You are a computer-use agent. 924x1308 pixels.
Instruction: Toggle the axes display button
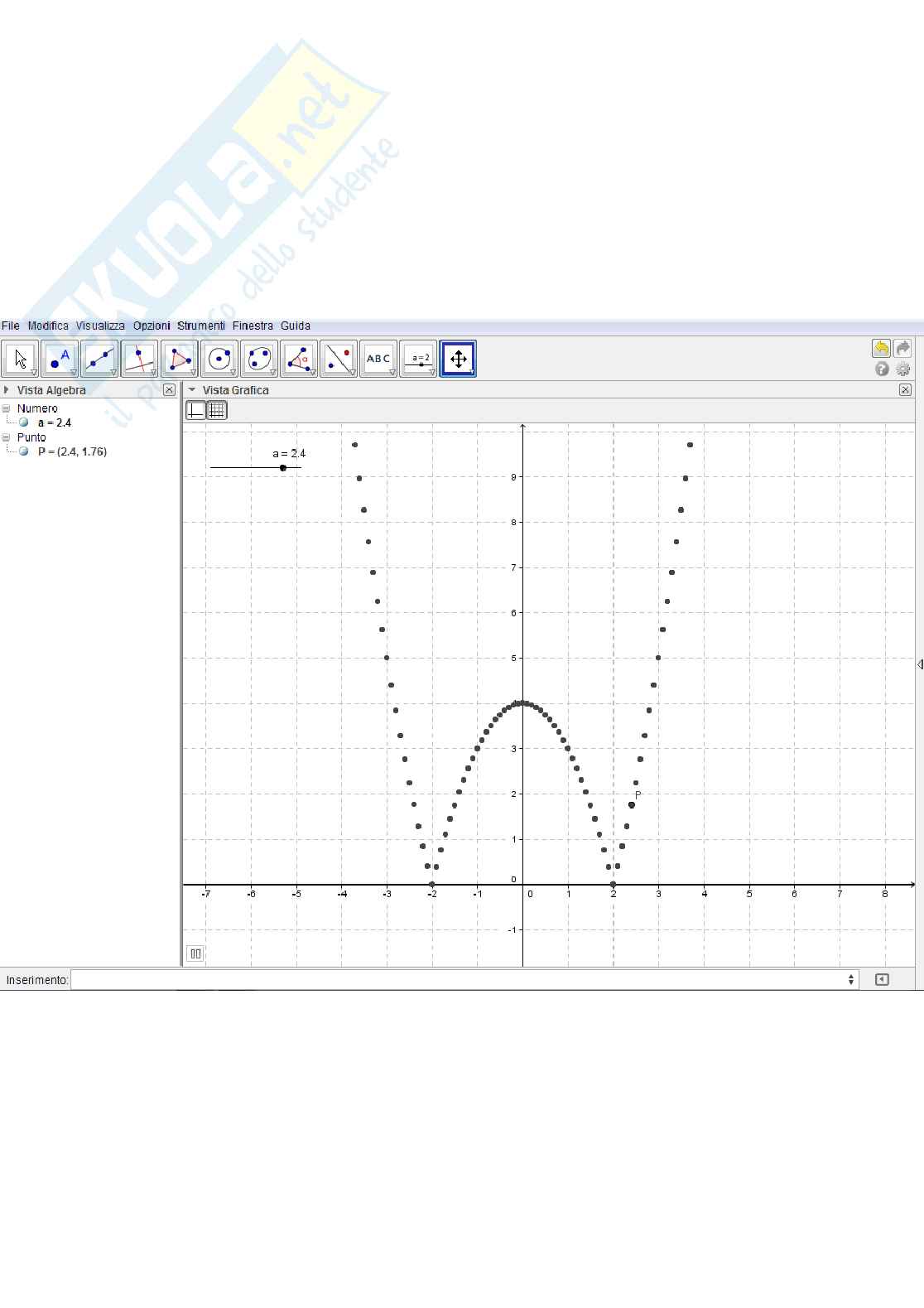(x=196, y=410)
